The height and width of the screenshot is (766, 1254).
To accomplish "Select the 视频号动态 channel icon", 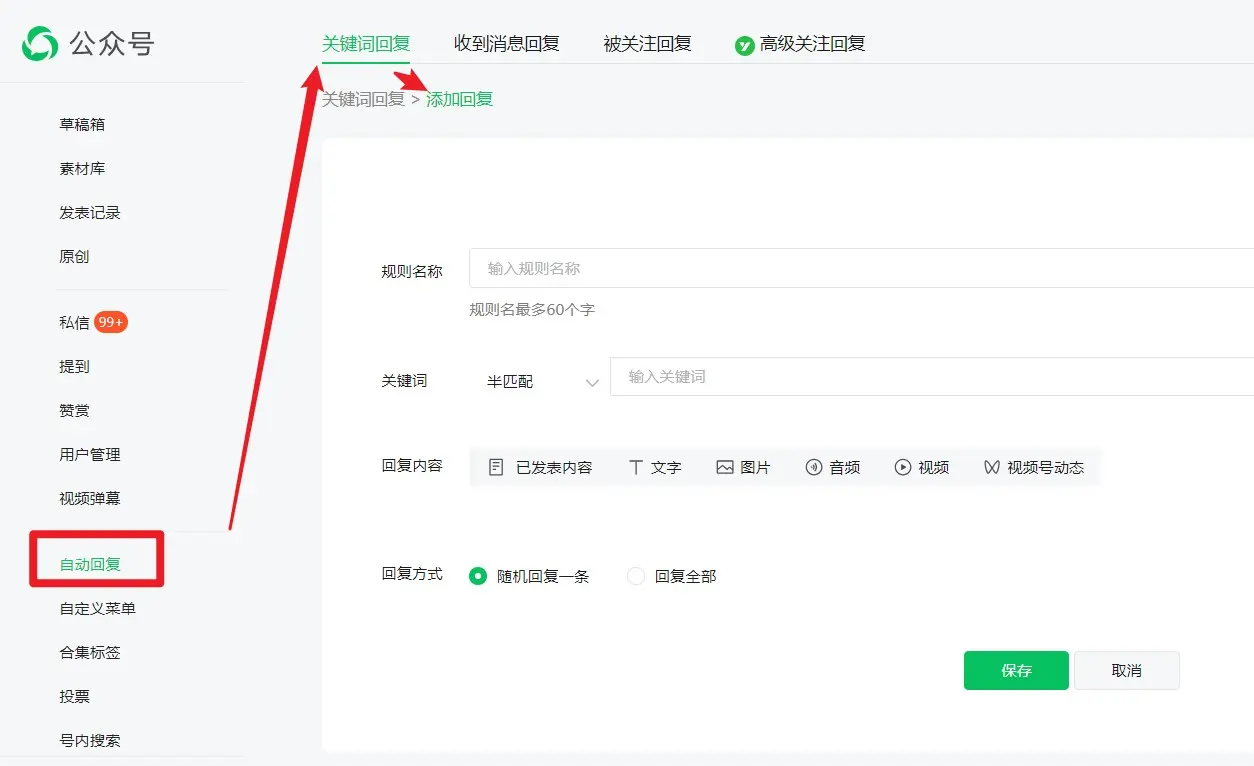I will click(992, 467).
